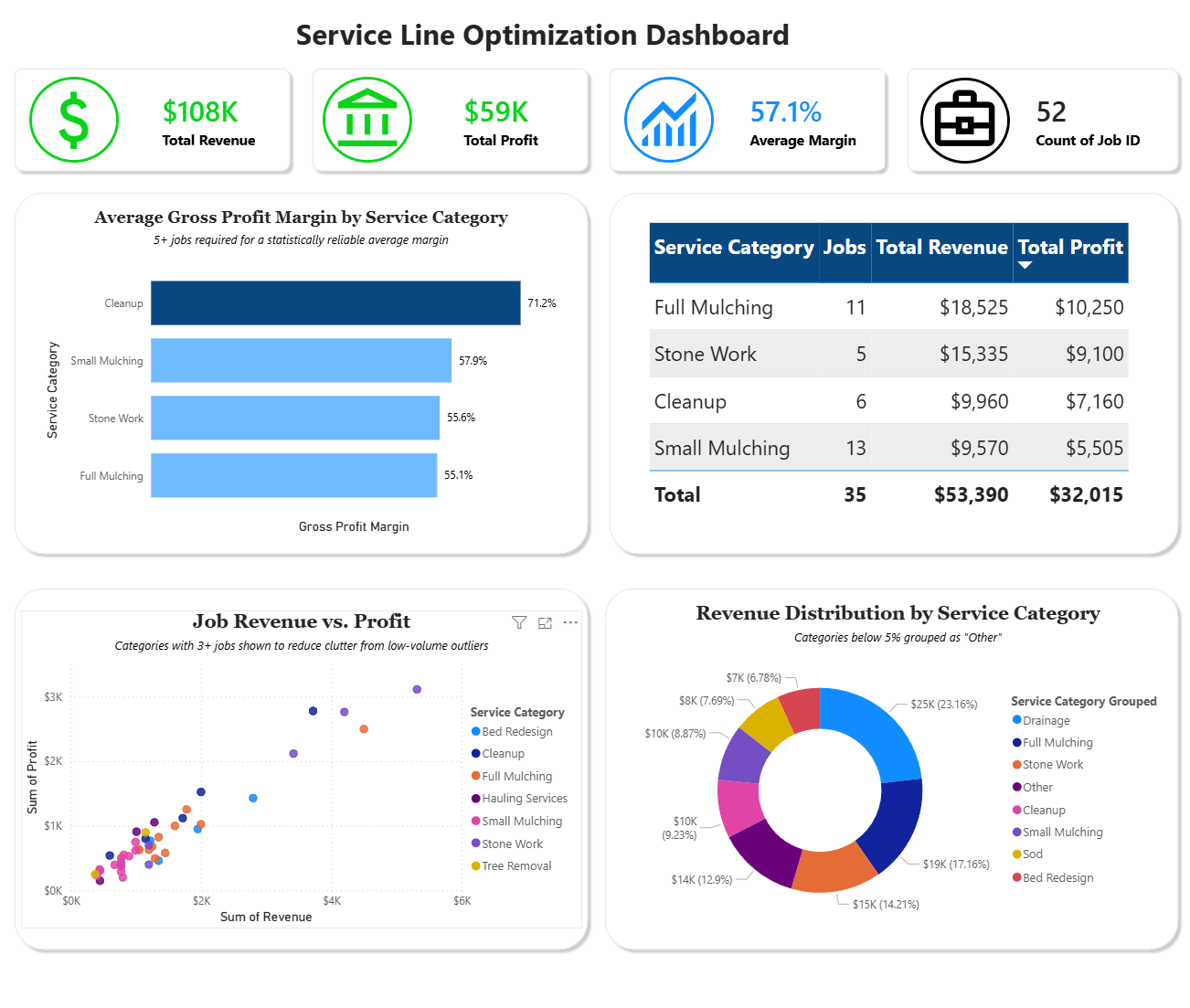Click the $108K Total Revenue value

coord(200,111)
